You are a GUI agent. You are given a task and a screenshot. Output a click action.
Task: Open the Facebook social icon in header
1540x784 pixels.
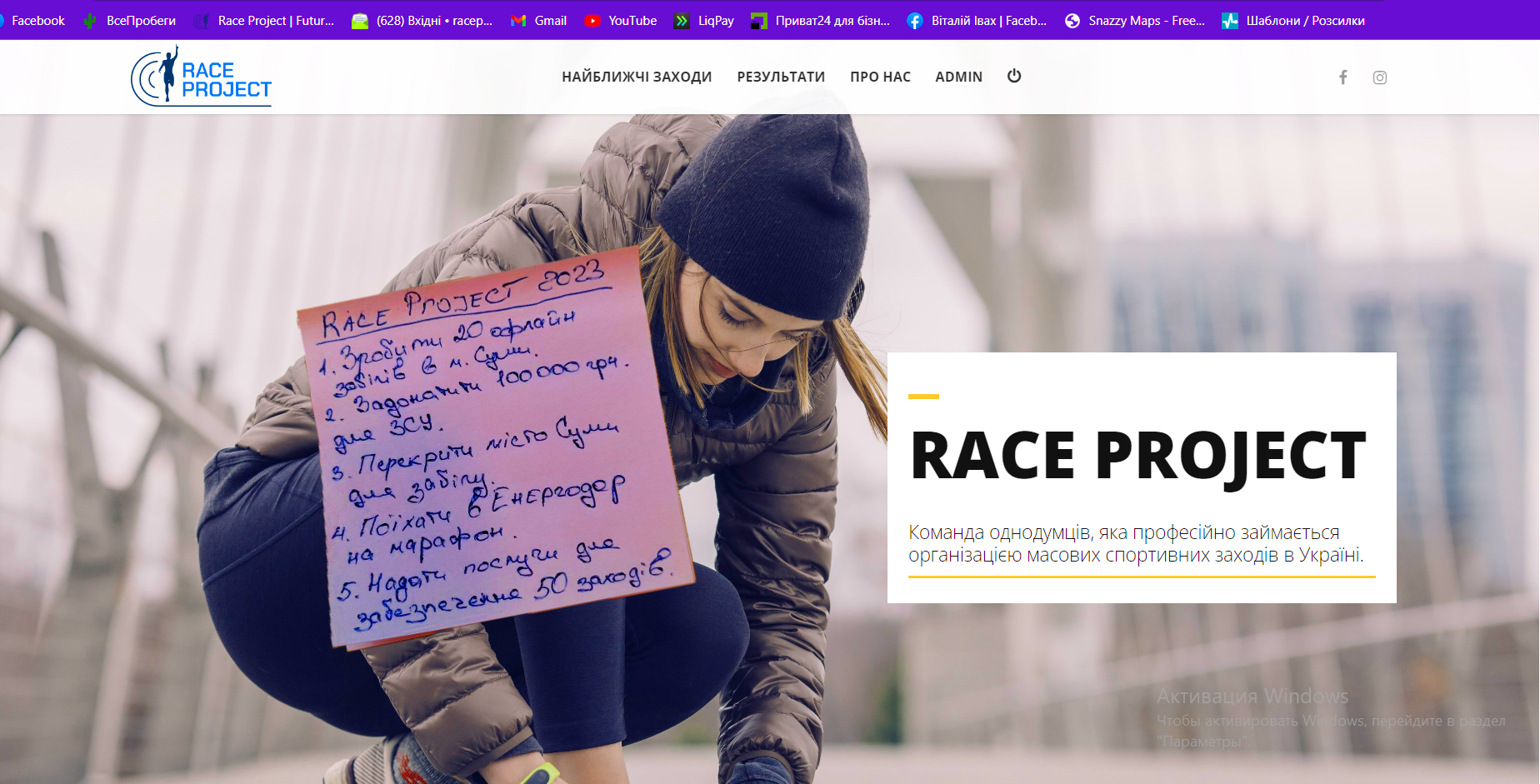[1342, 77]
